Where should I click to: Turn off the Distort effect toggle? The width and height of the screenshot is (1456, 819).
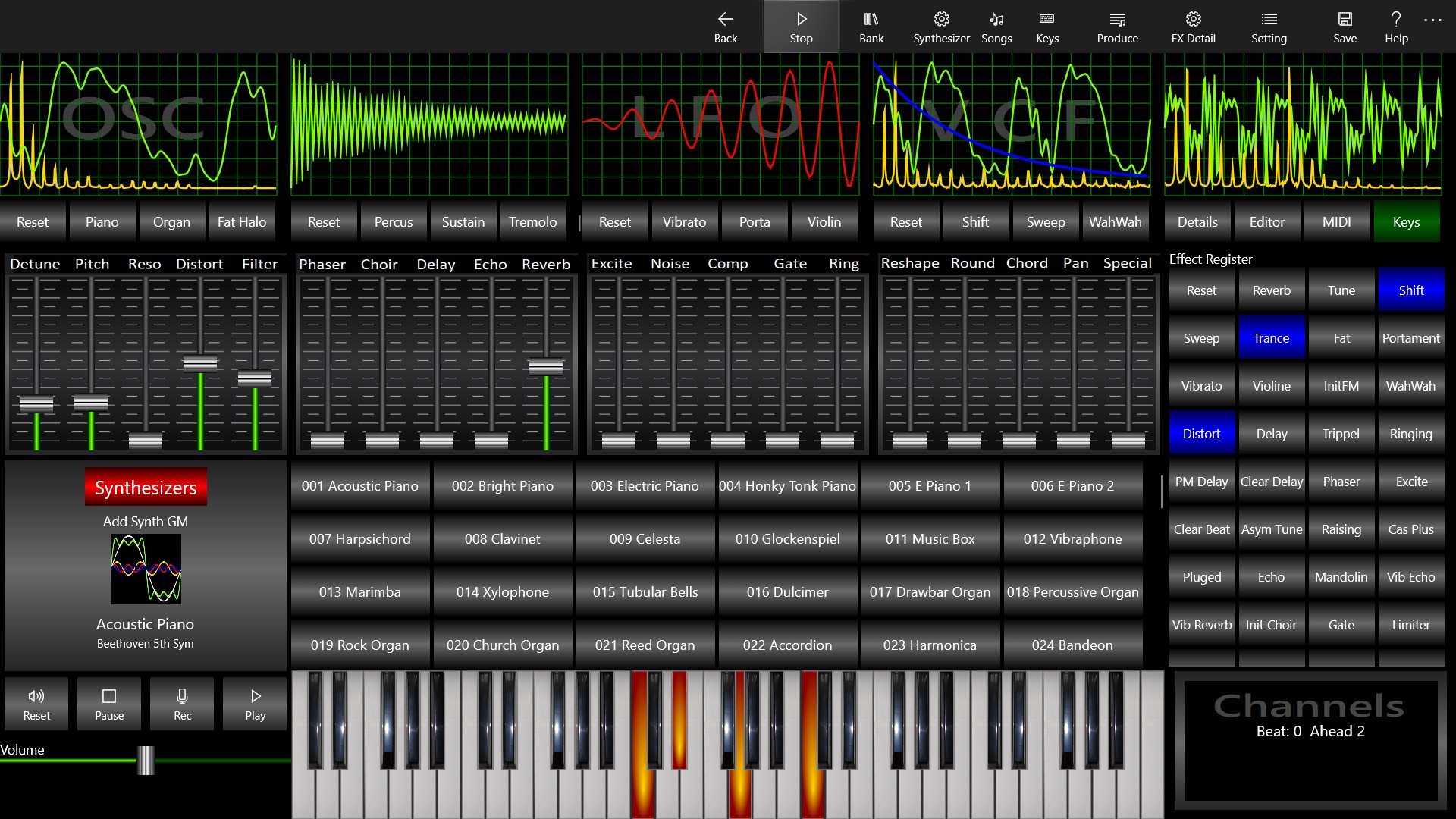pos(1201,433)
